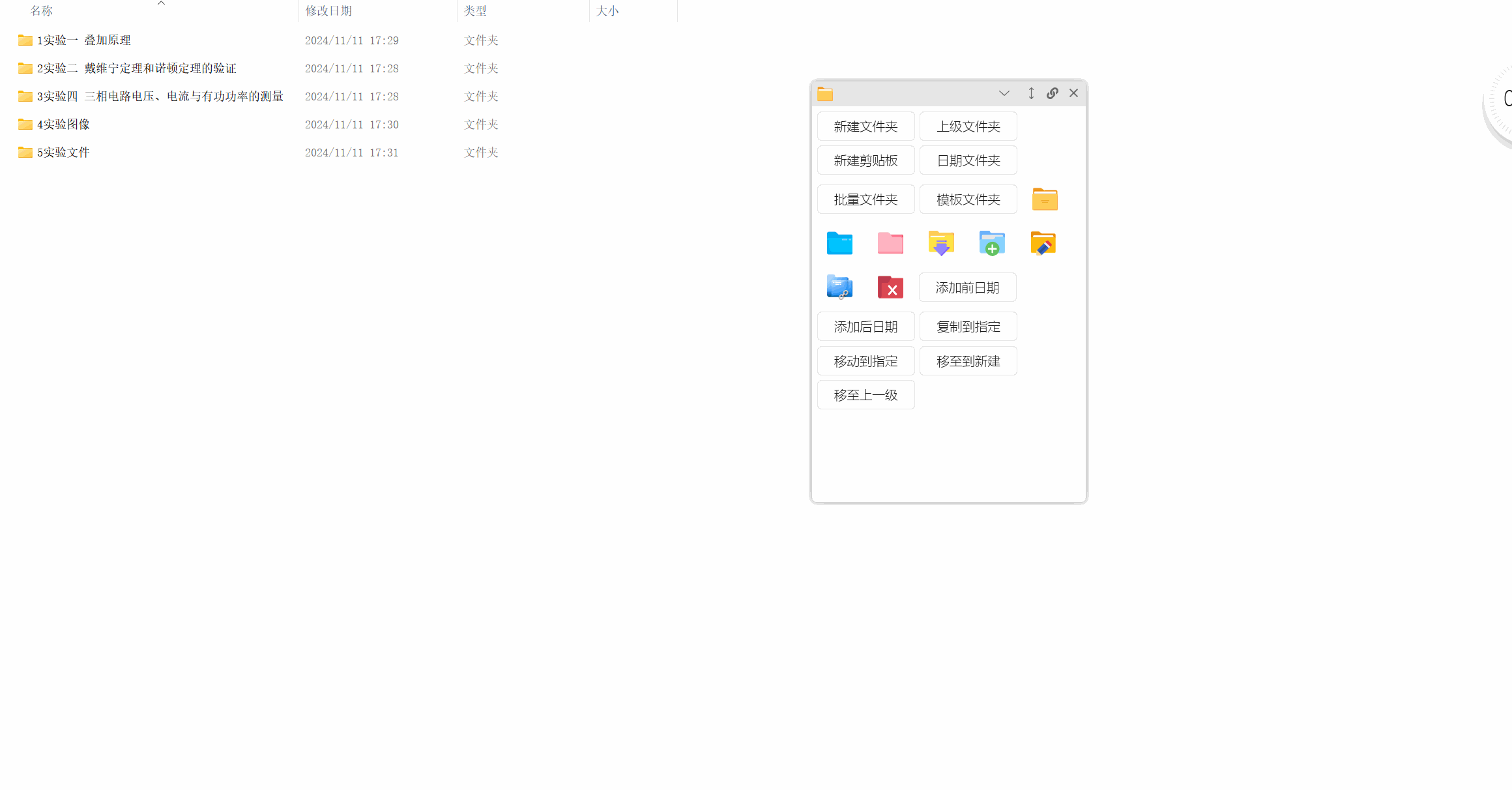Viewport: 1512px width, 790px height.
Task: Click the 批量文件夹 button
Action: pos(866,199)
